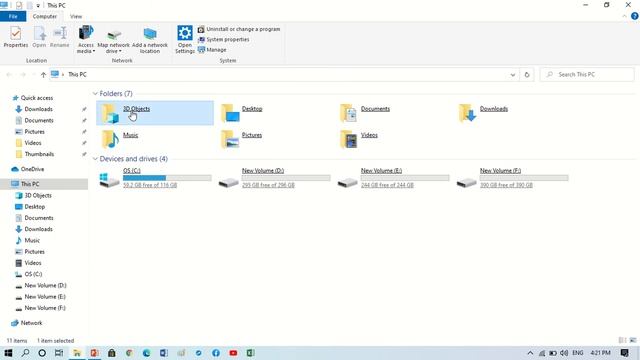This screenshot has width=640, height=360.
Task: Show hidden system tray icons
Action: (x=530, y=353)
